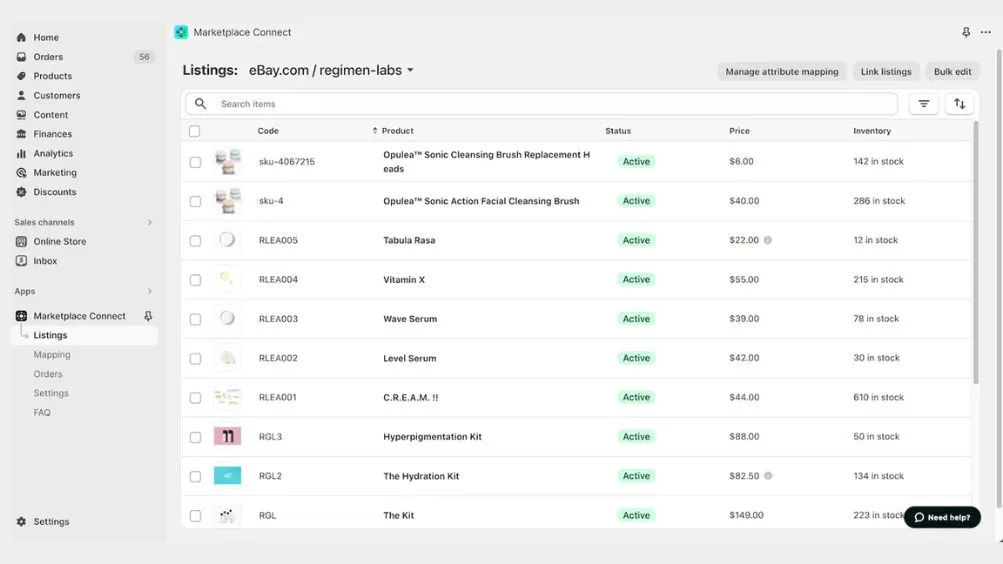The height and width of the screenshot is (564, 1003).
Task: Open the eBay.com / regimen-labs dropdown
Action: (331, 70)
